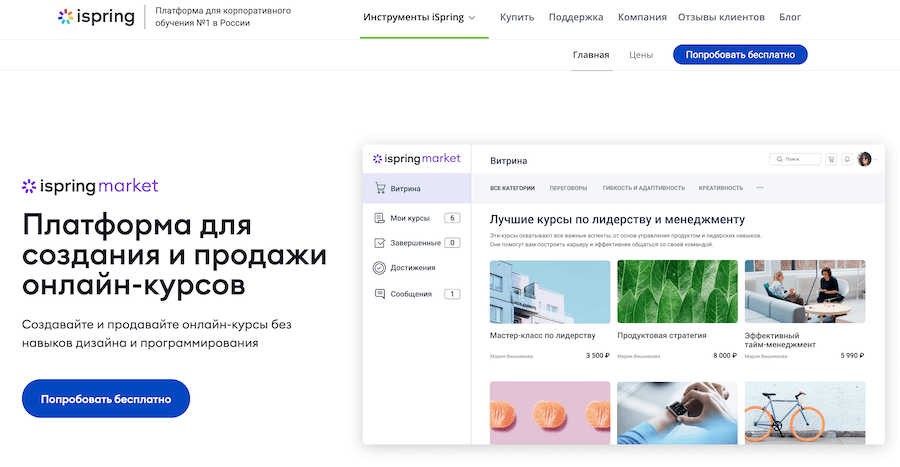Click the Лучшие курсы по лидерству heading
Screen dimensions: 900x467
pyautogui.click(x=617, y=219)
